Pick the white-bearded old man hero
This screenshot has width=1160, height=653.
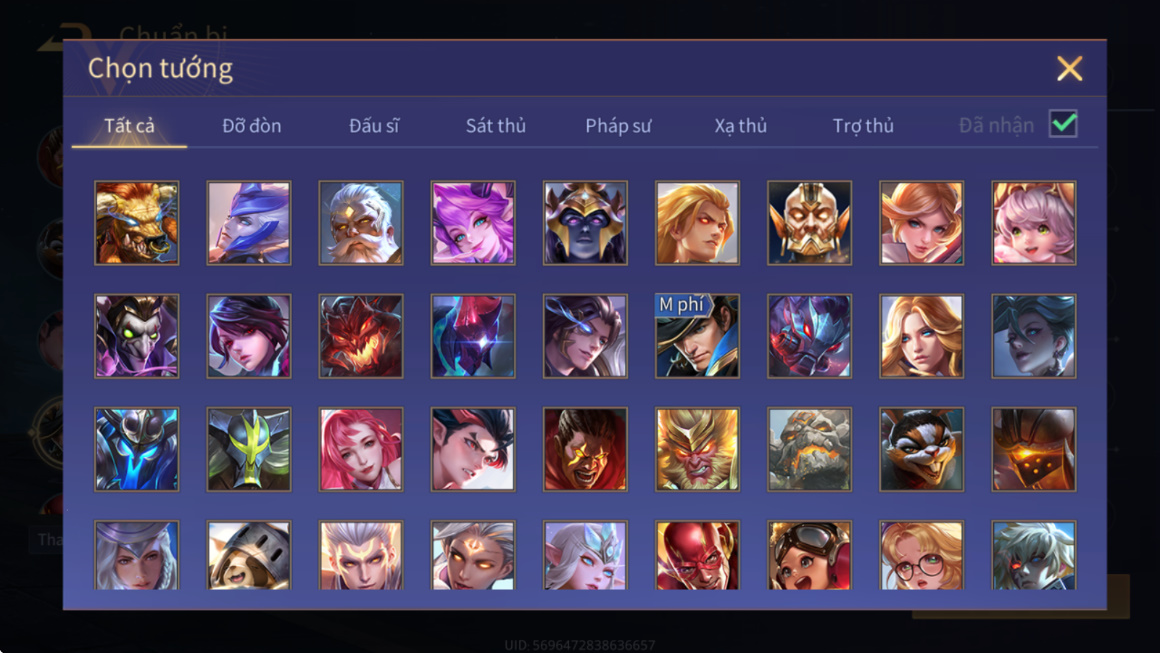[x=361, y=223]
